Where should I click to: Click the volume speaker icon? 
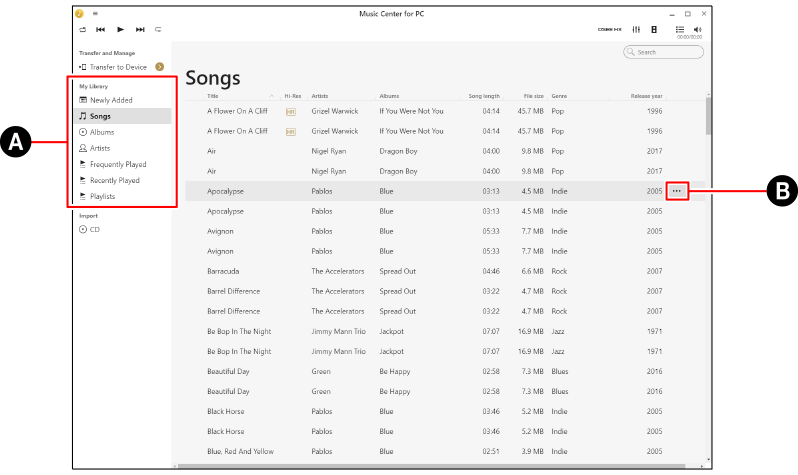pyautogui.click(x=697, y=30)
